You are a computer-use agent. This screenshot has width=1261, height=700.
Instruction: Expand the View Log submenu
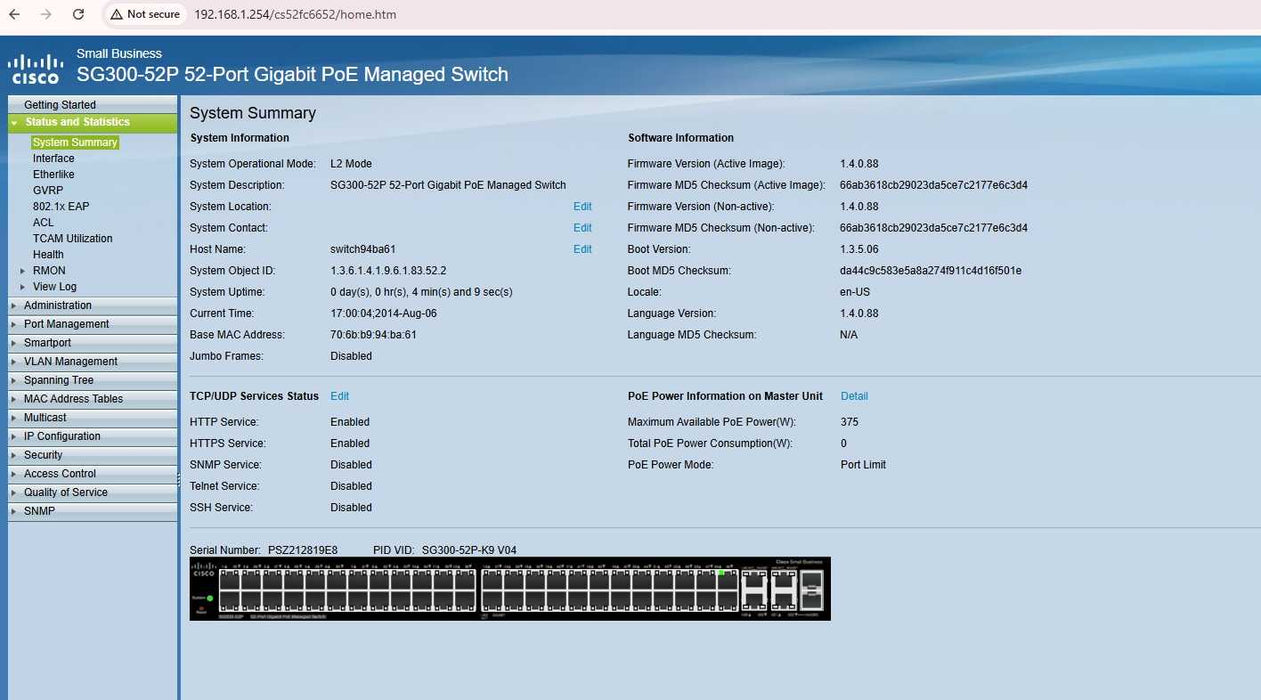[23, 287]
